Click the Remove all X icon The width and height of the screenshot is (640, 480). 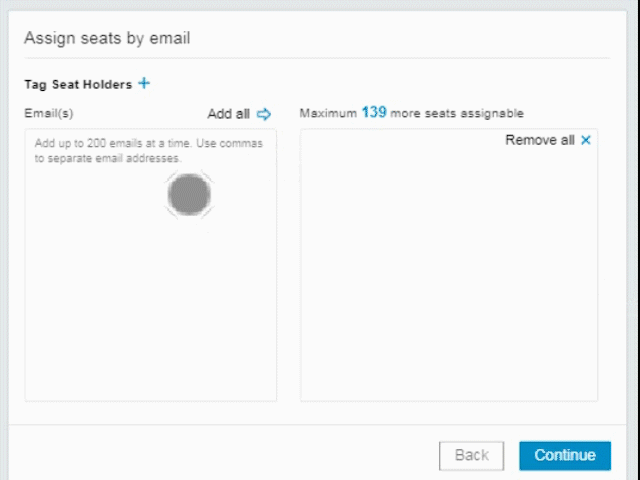[586, 141]
